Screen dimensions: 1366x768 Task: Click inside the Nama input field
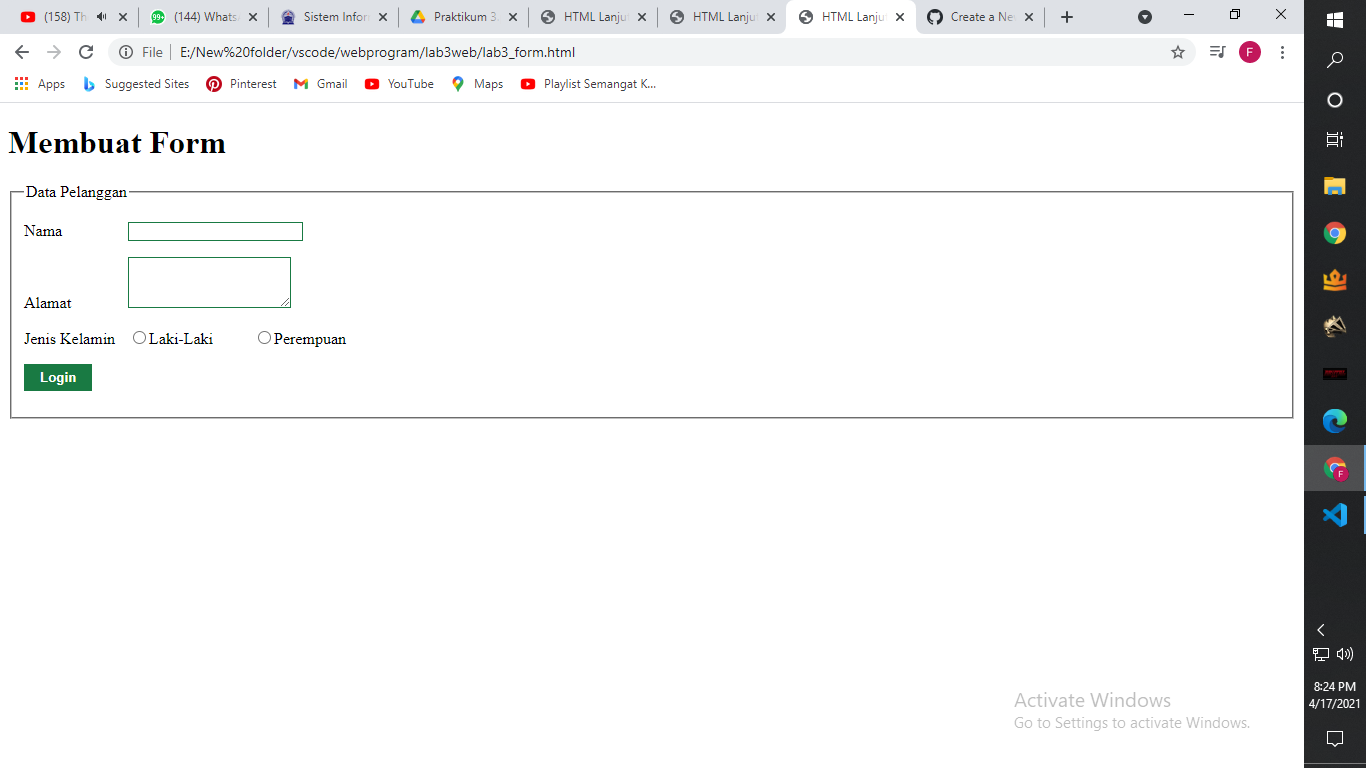[x=214, y=231]
